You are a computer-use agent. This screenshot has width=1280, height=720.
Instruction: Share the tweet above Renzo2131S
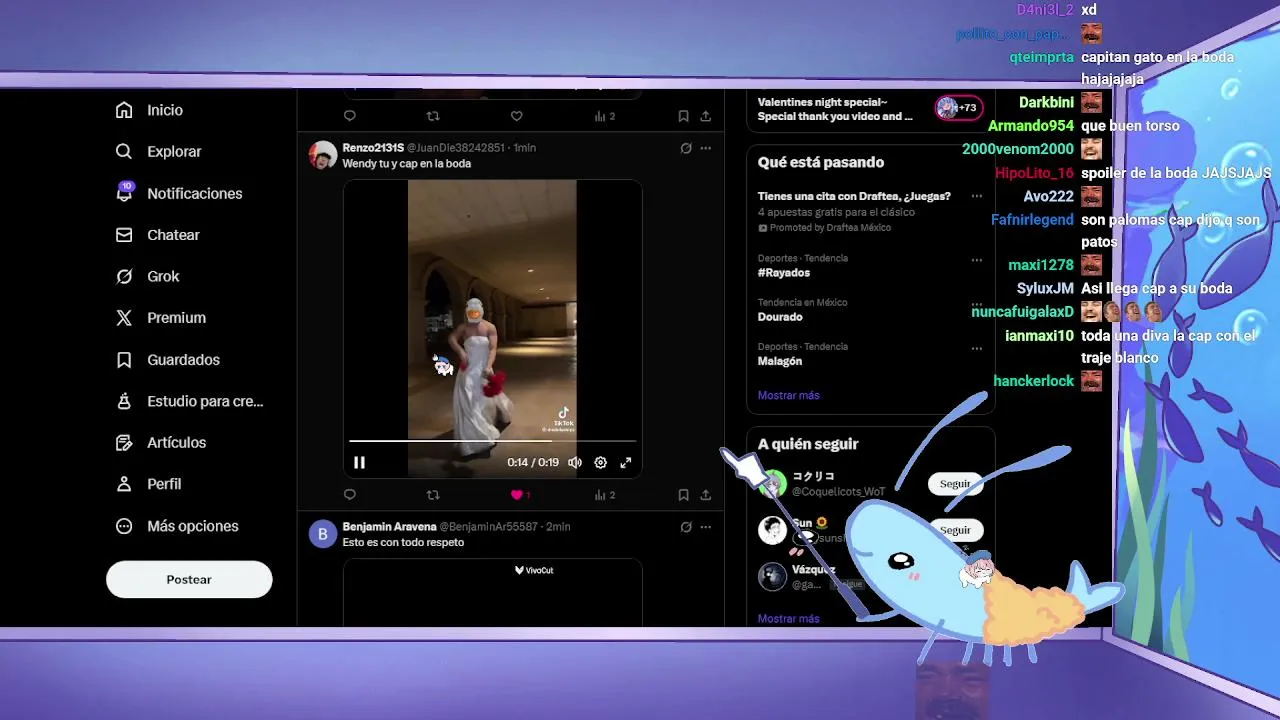(705, 116)
